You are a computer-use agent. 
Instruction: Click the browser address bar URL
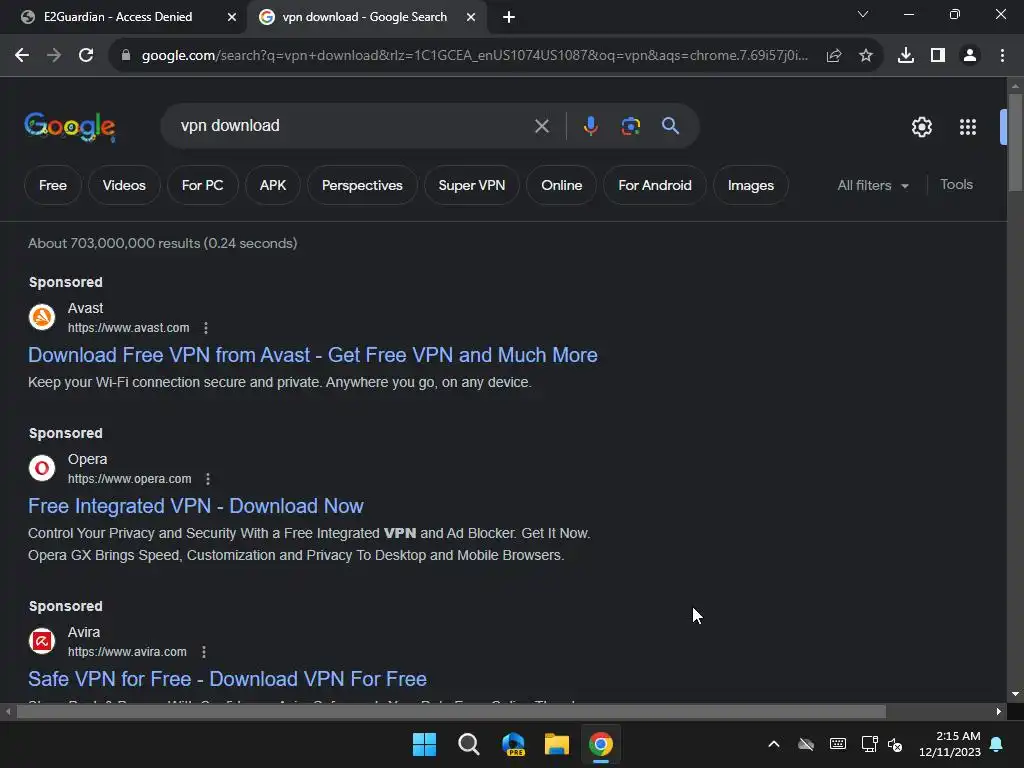[x=475, y=56]
